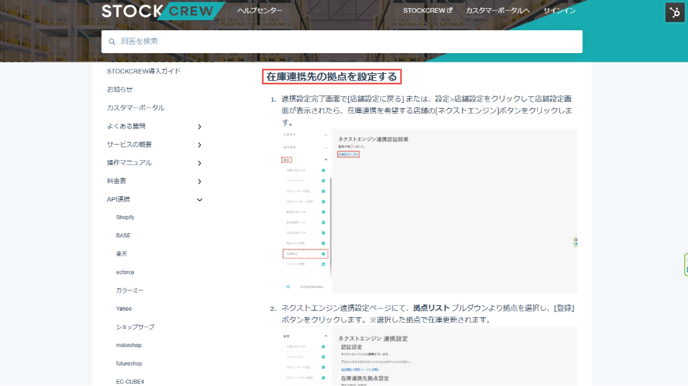Click the ネクストエンジン 連携設定 screenshot
The width and height of the screenshot is (688, 386).
[430, 357]
